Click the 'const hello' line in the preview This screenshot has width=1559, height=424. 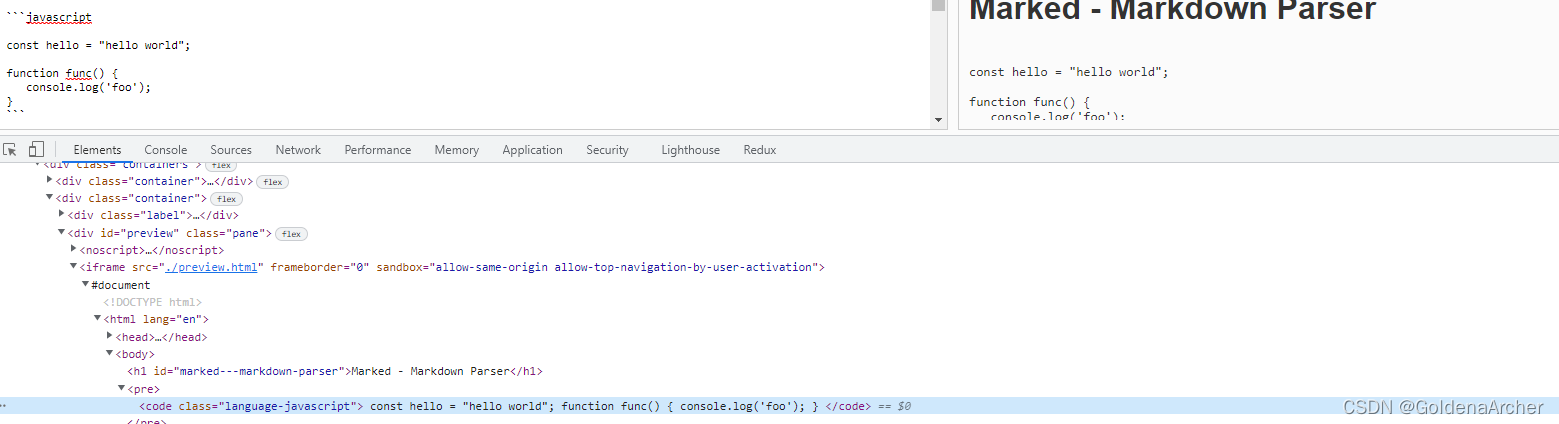1069,72
